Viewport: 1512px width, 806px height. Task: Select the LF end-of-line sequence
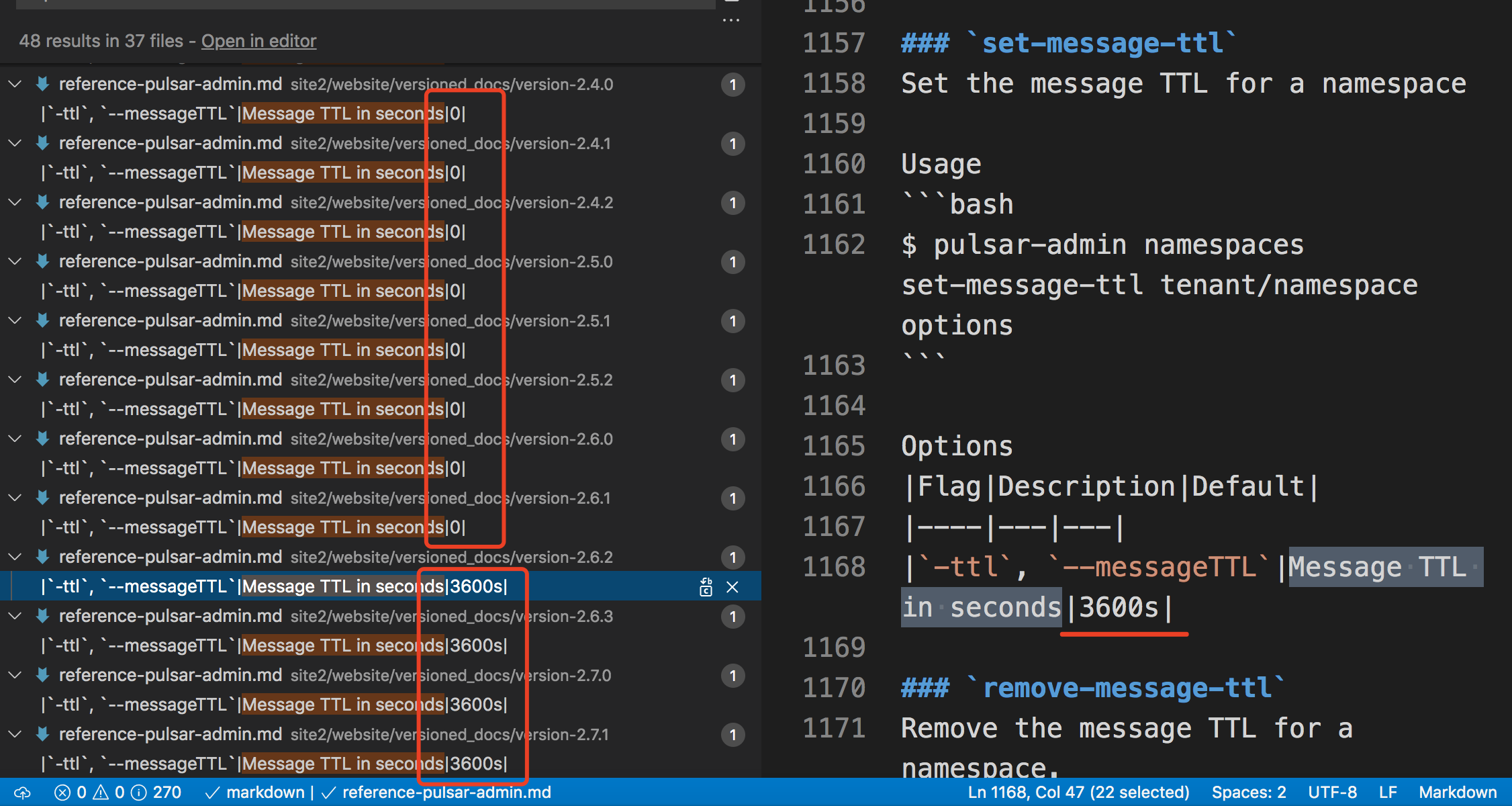click(1387, 793)
